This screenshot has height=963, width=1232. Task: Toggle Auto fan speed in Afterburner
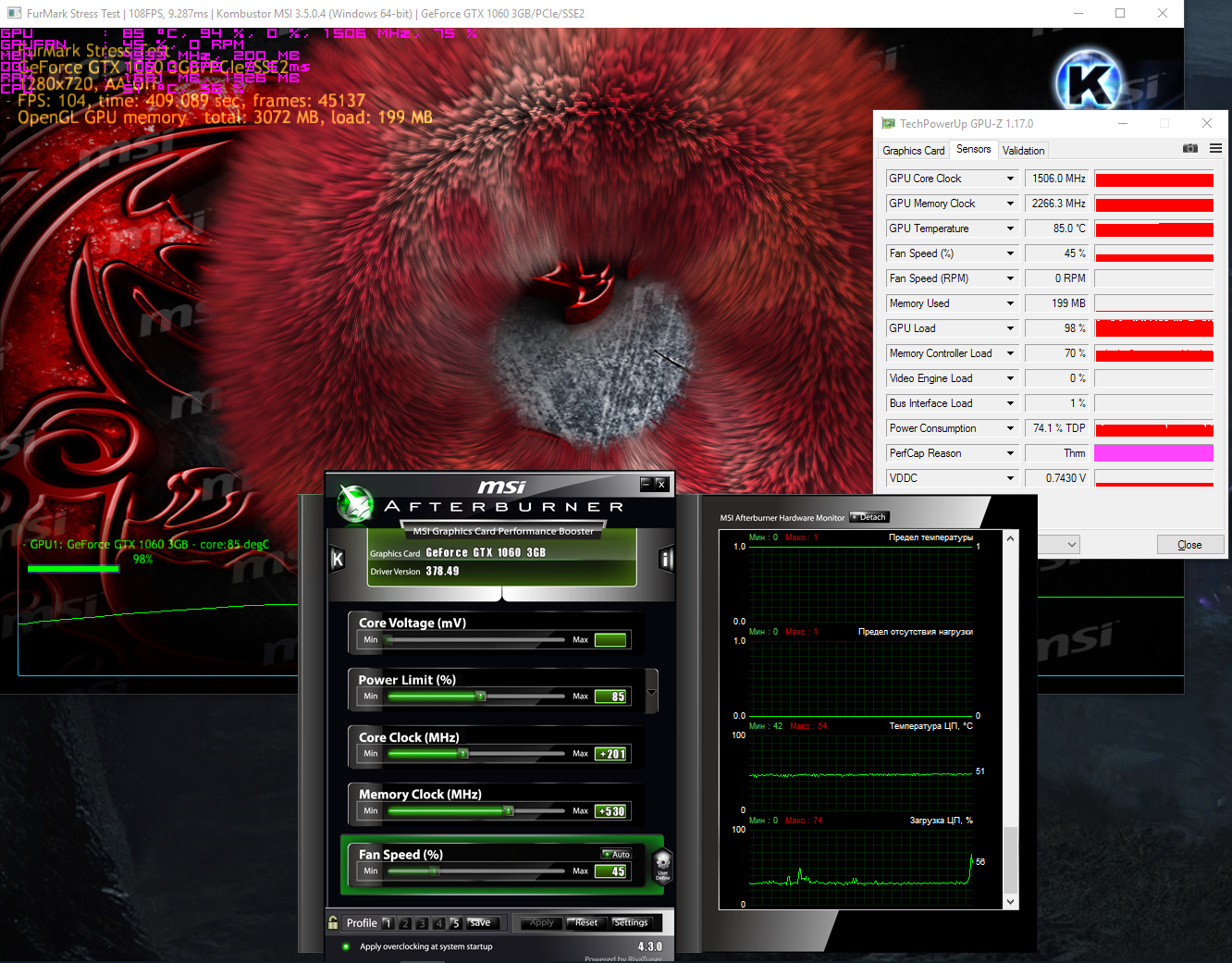tap(617, 854)
